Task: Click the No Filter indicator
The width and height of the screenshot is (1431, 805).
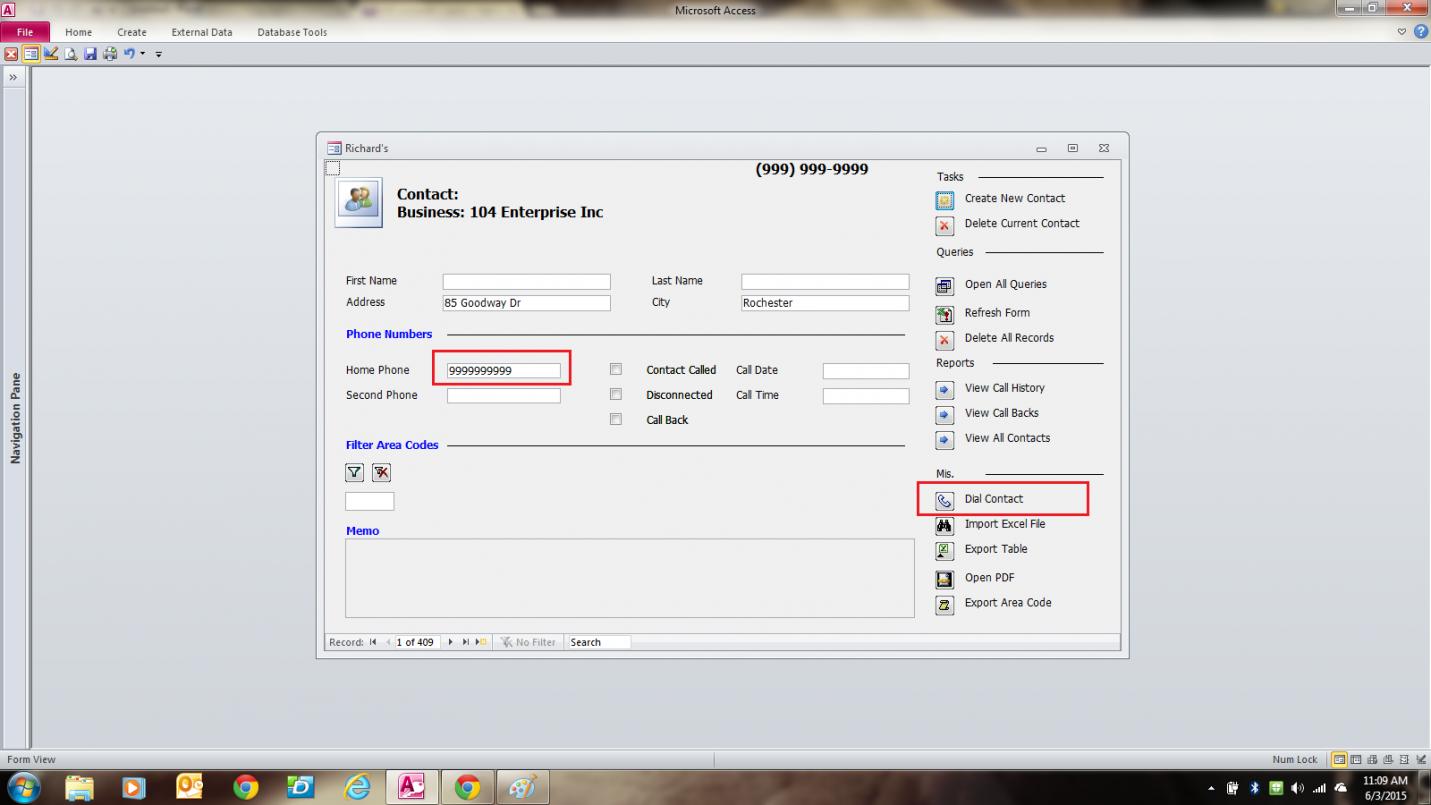Action: pyautogui.click(x=528, y=642)
